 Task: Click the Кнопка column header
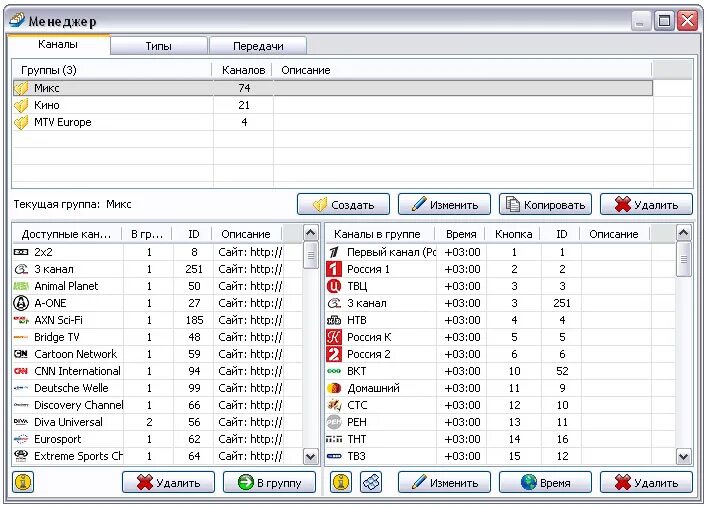514,234
